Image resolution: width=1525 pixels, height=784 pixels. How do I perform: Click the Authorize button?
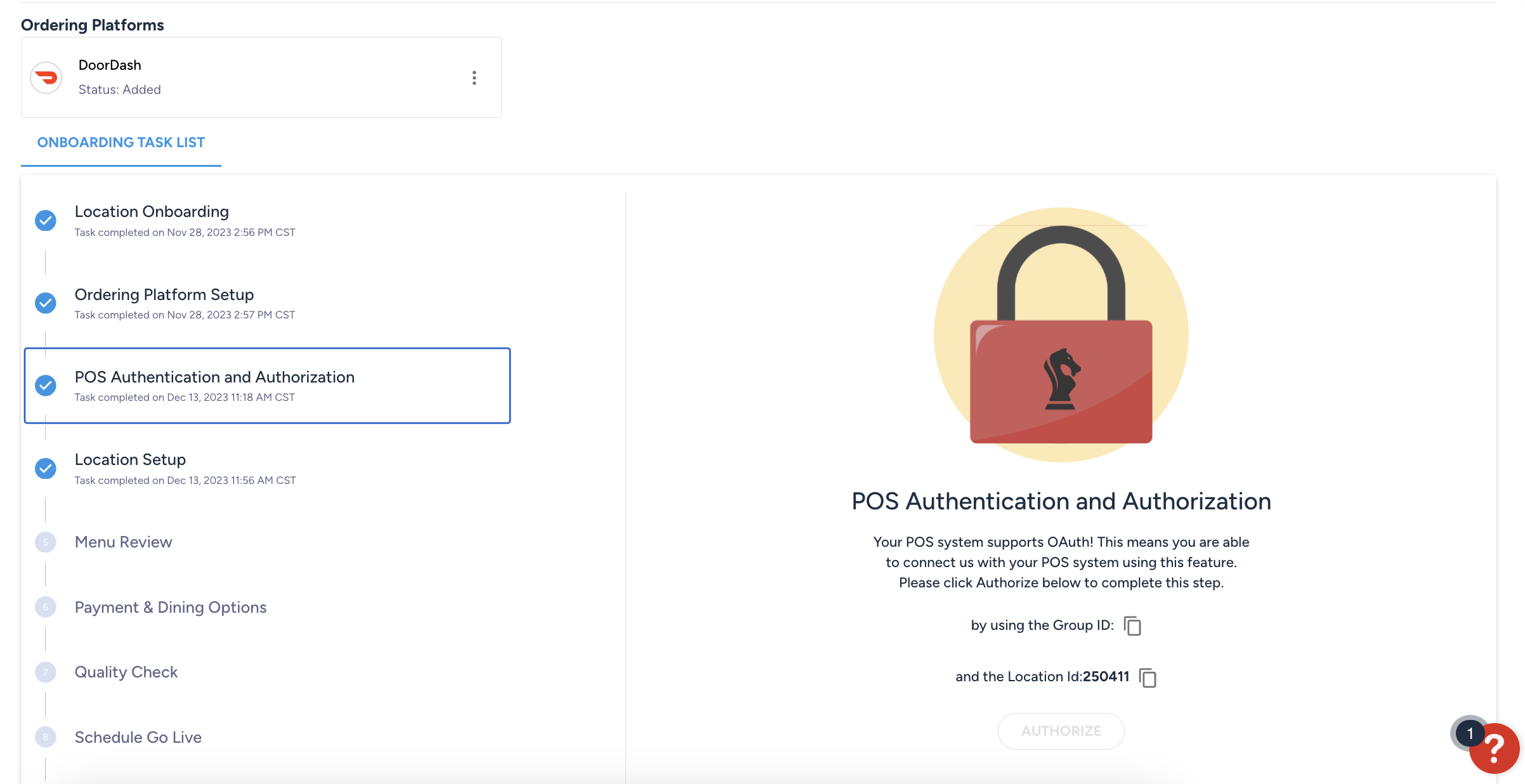1061,731
